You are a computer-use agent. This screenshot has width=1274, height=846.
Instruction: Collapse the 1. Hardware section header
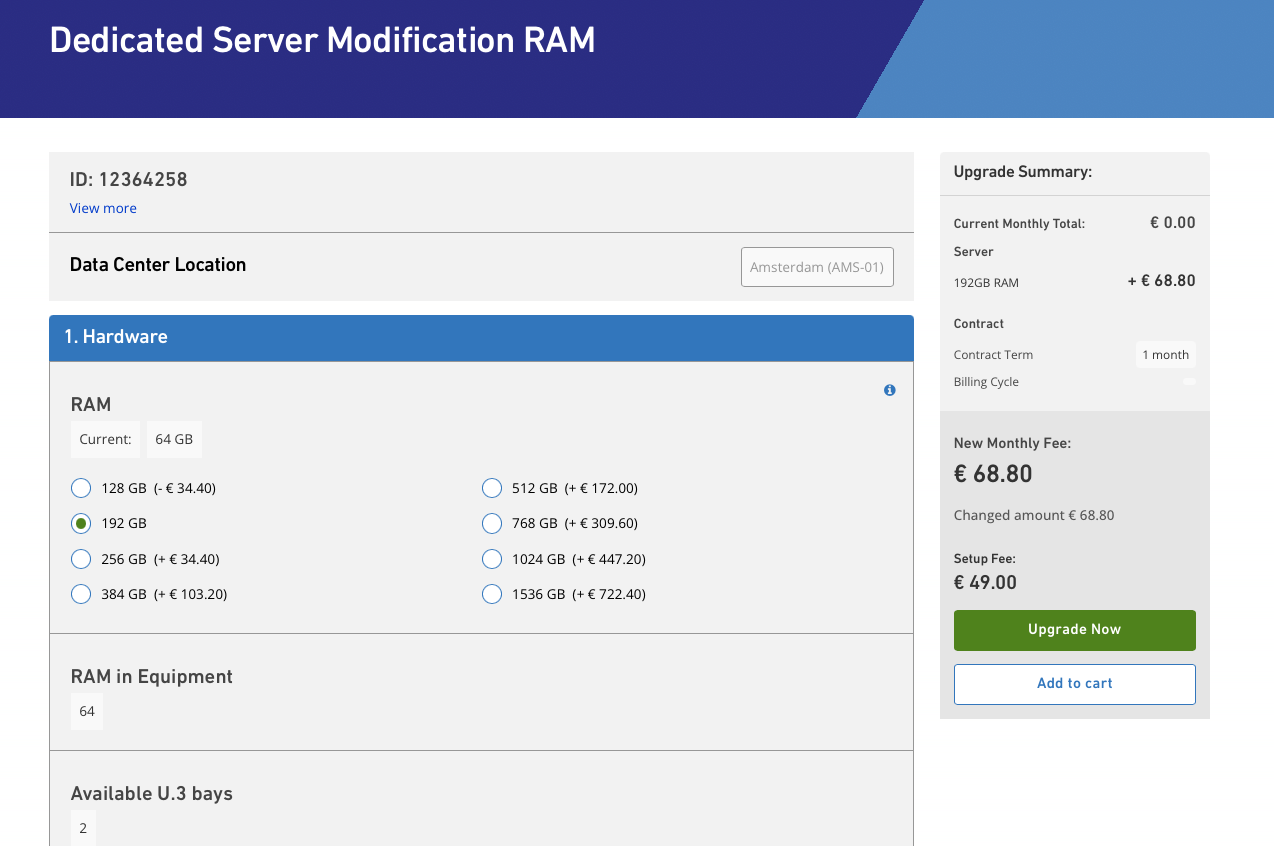pos(481,337)
